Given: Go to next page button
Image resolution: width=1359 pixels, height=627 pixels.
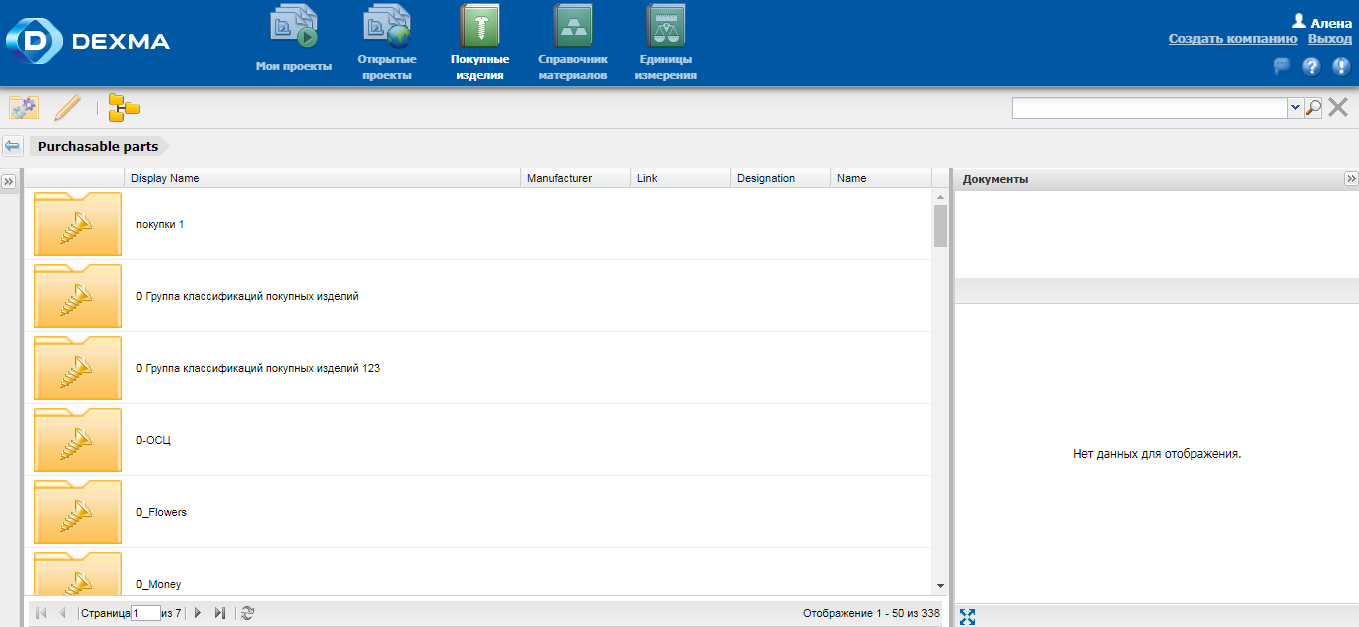Looking at the screenshot, I should [x=198, y=613].
